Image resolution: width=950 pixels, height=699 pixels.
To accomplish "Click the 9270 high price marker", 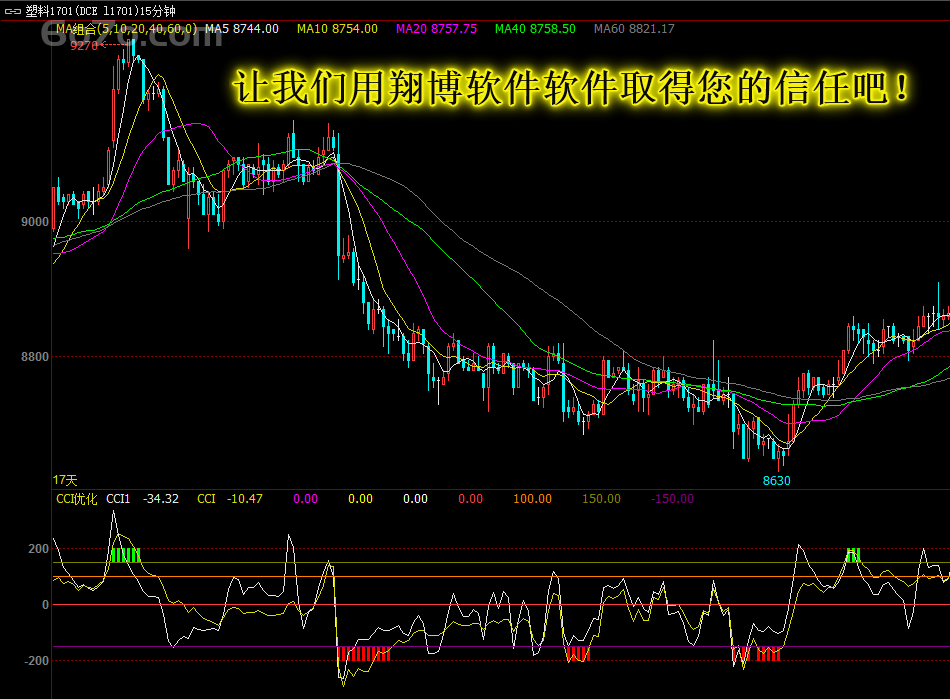I will click(x=84, y=45).
